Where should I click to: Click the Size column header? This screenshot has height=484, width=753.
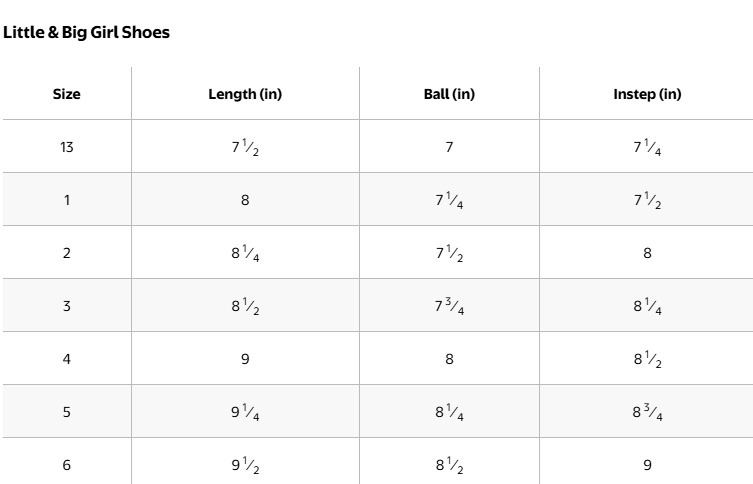[x=67, y=94]
